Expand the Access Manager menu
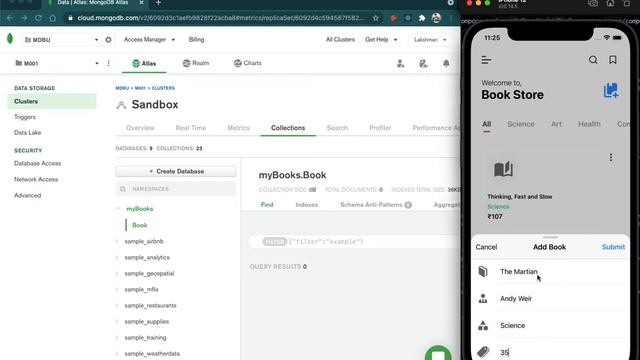Screen dimensions: 640x360 coord(149,40)
